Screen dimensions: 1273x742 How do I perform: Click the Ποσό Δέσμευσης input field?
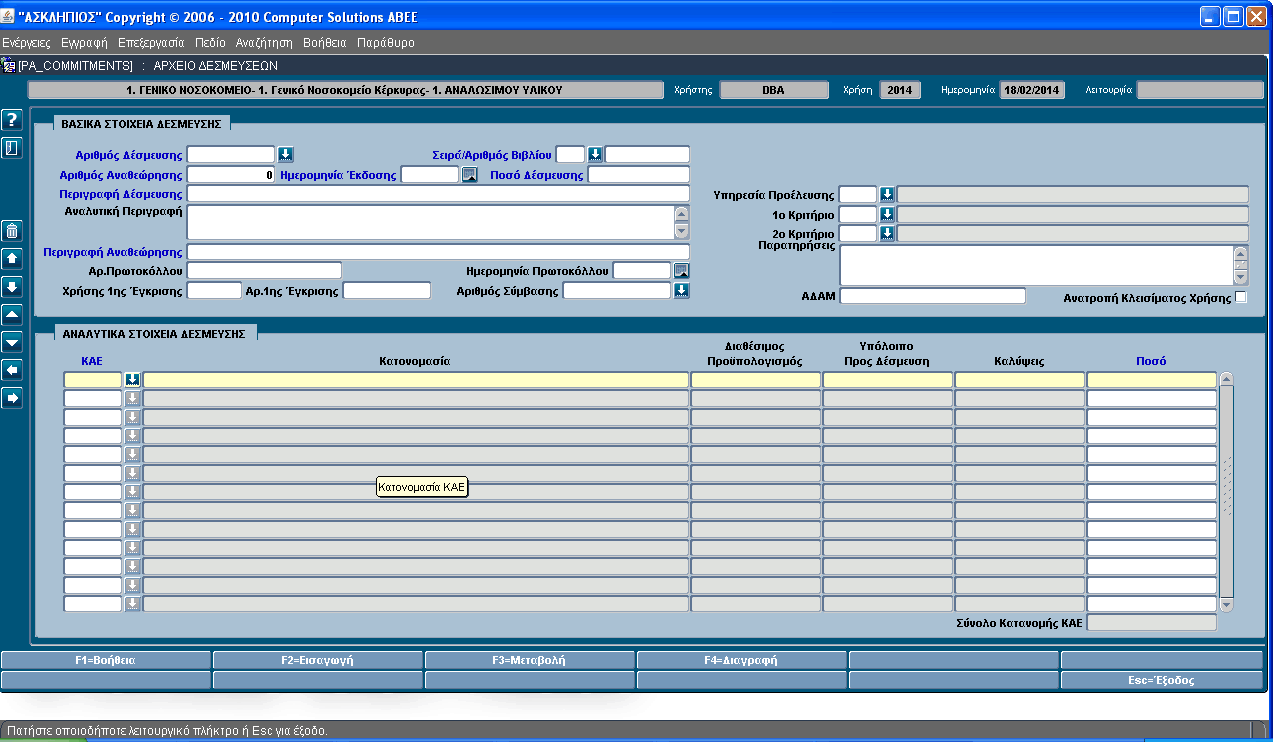pyautogui.click(x=638, y=175)
